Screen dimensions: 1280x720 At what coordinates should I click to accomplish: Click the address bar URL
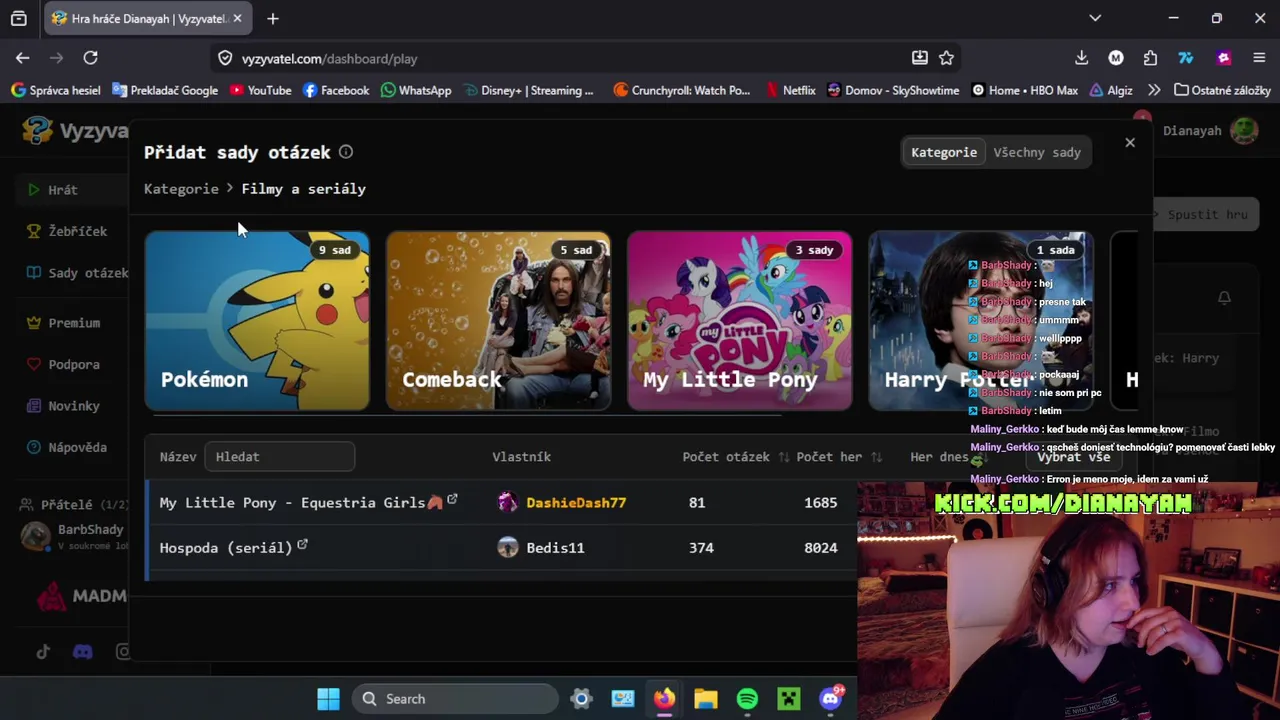coord(330,59)
